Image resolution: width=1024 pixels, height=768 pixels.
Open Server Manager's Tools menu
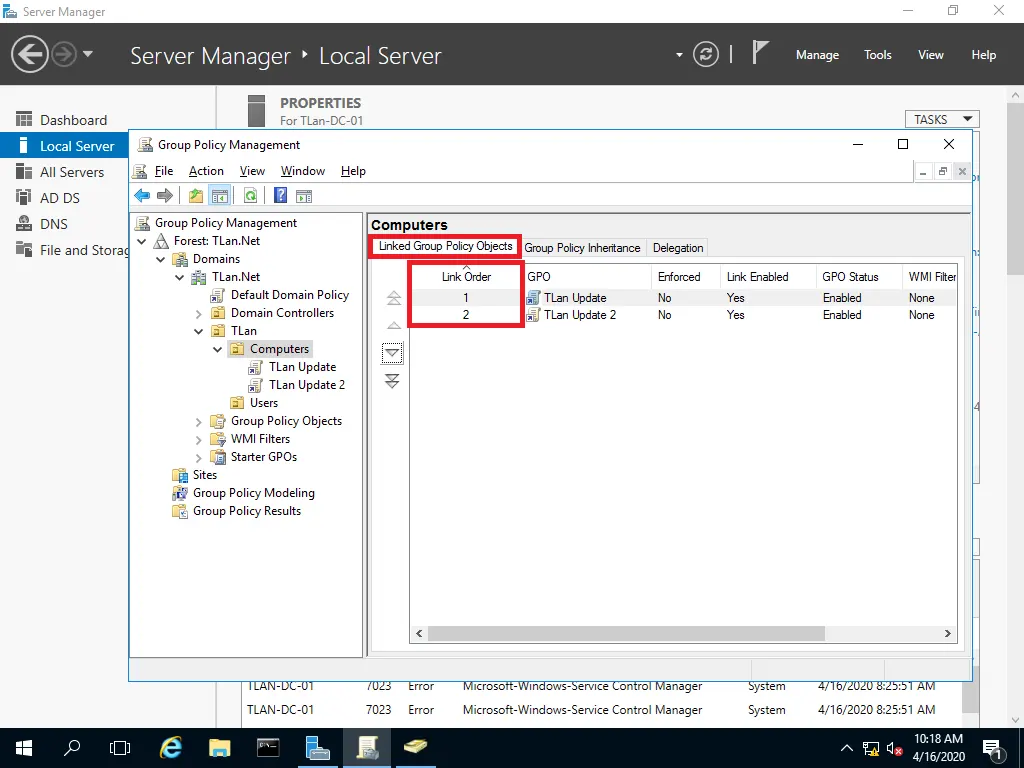pos(878,55)
